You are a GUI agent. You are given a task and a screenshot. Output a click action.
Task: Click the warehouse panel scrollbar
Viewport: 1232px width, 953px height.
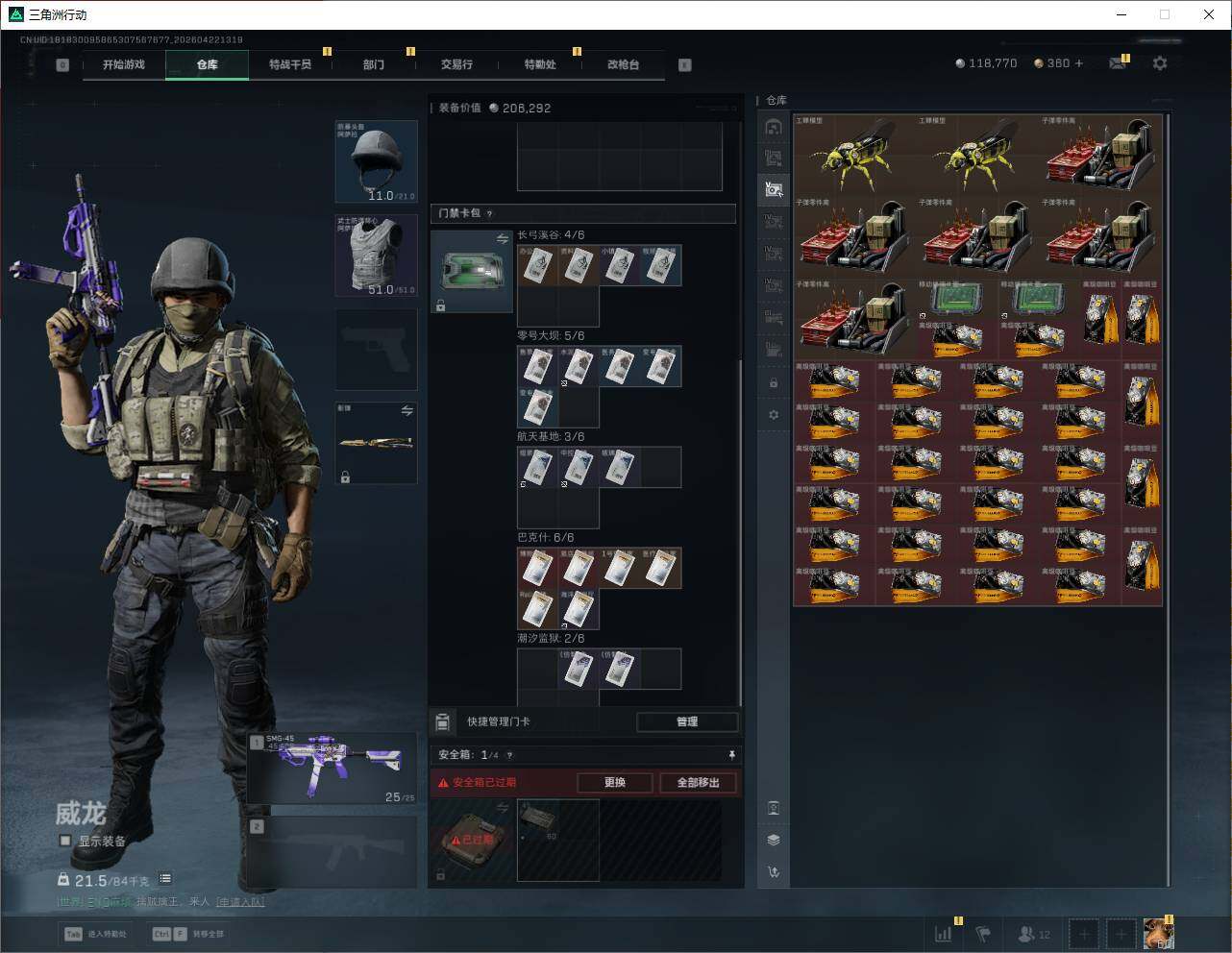tap(1169, 500)
